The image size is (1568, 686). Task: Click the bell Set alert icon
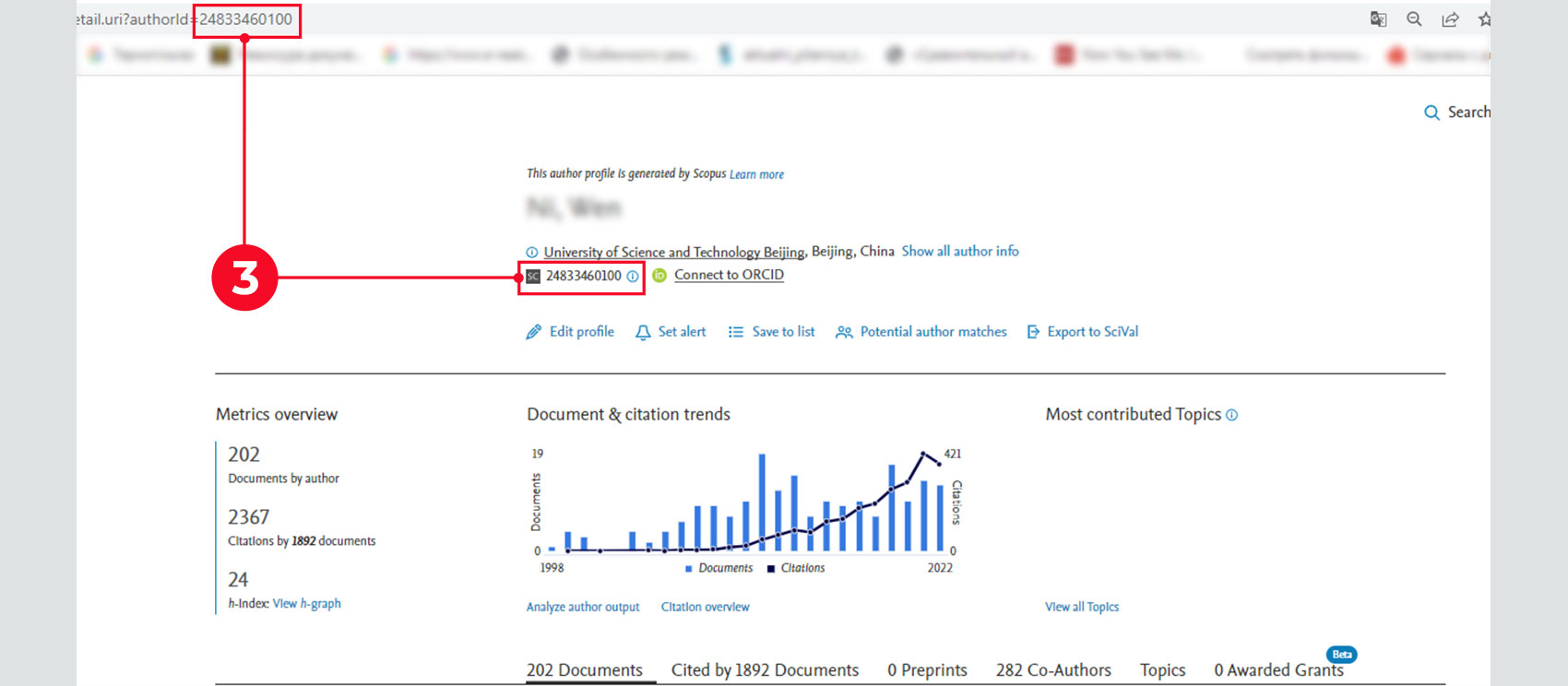pos(643,332)
